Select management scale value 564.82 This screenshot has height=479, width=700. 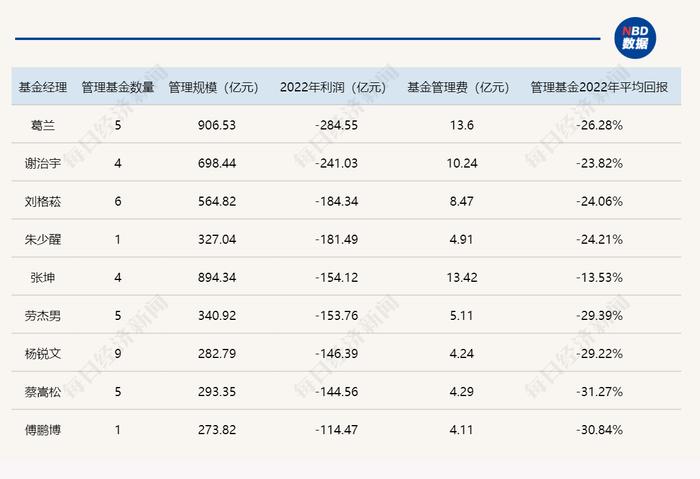[x=217, y=201]
